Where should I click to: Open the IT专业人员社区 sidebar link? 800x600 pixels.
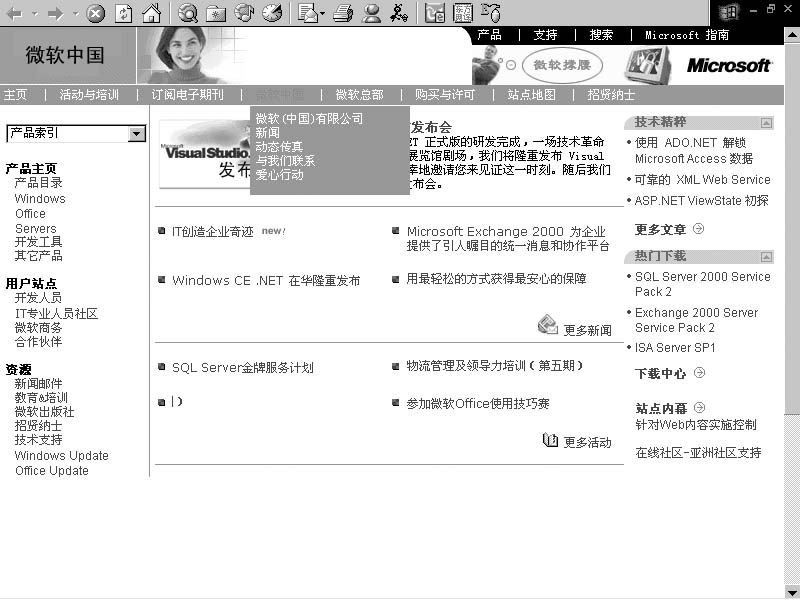tap(56, 314)
